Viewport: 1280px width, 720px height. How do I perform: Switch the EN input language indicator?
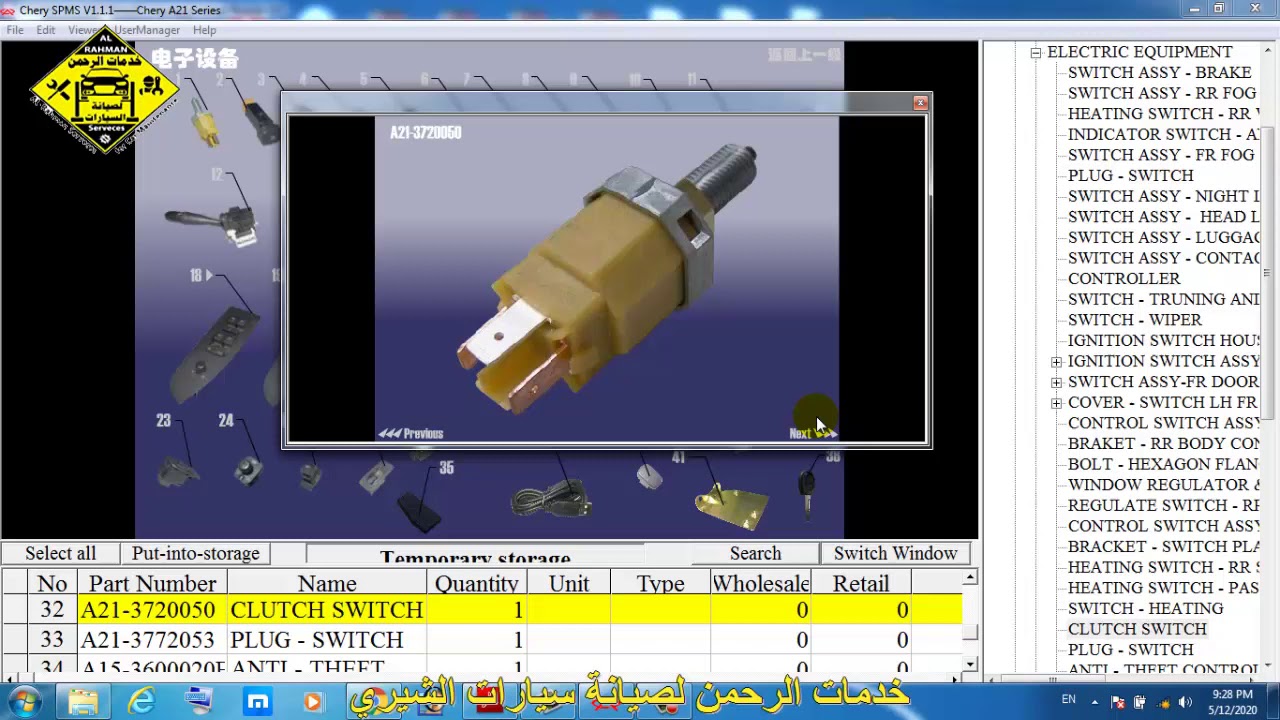point(1068,700)
